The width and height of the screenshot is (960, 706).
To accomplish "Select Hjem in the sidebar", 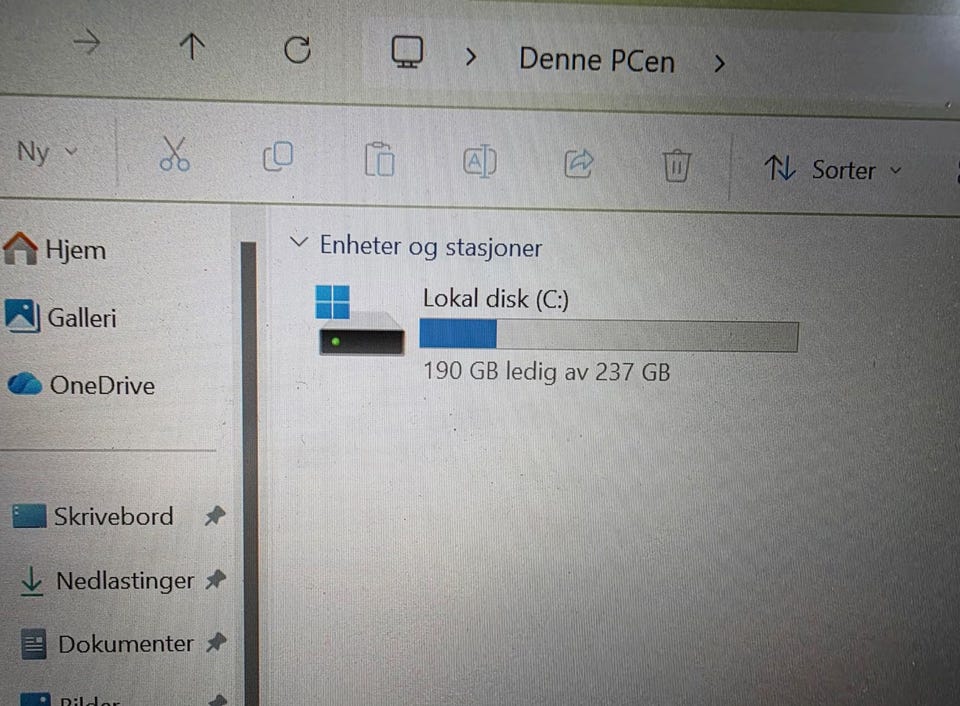I will [x=54, y=249].
